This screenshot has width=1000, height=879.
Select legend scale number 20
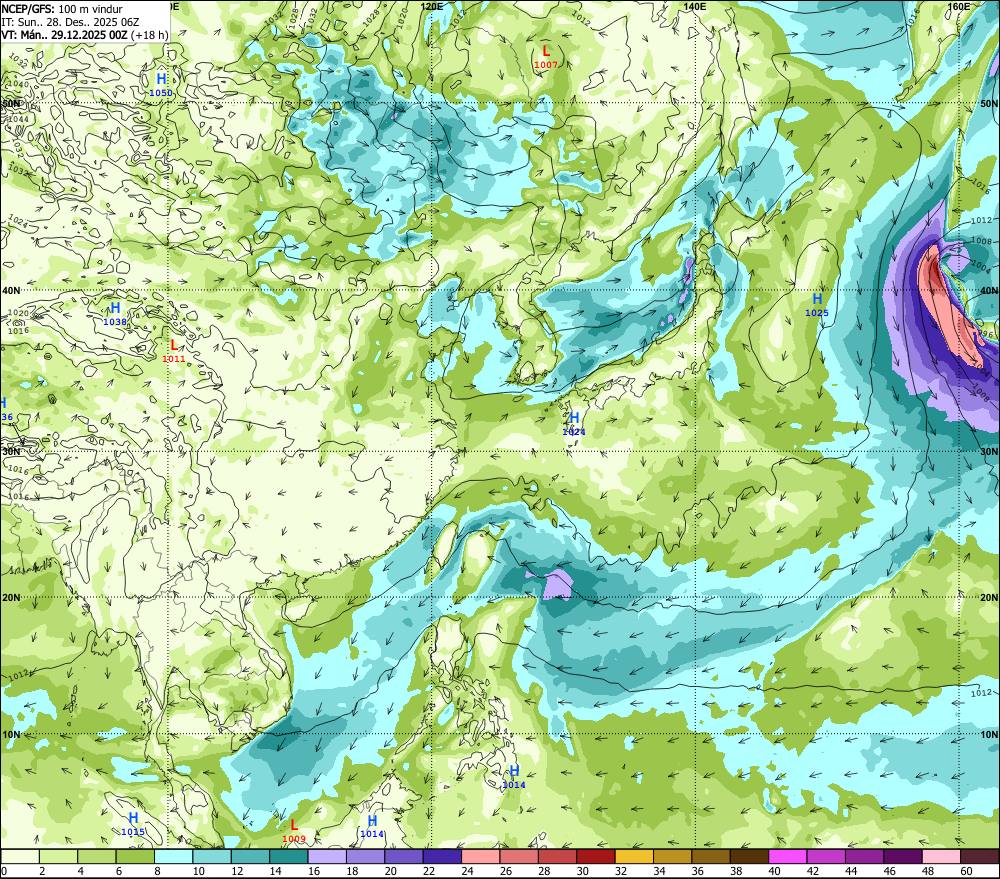click(x=391, y=871)
